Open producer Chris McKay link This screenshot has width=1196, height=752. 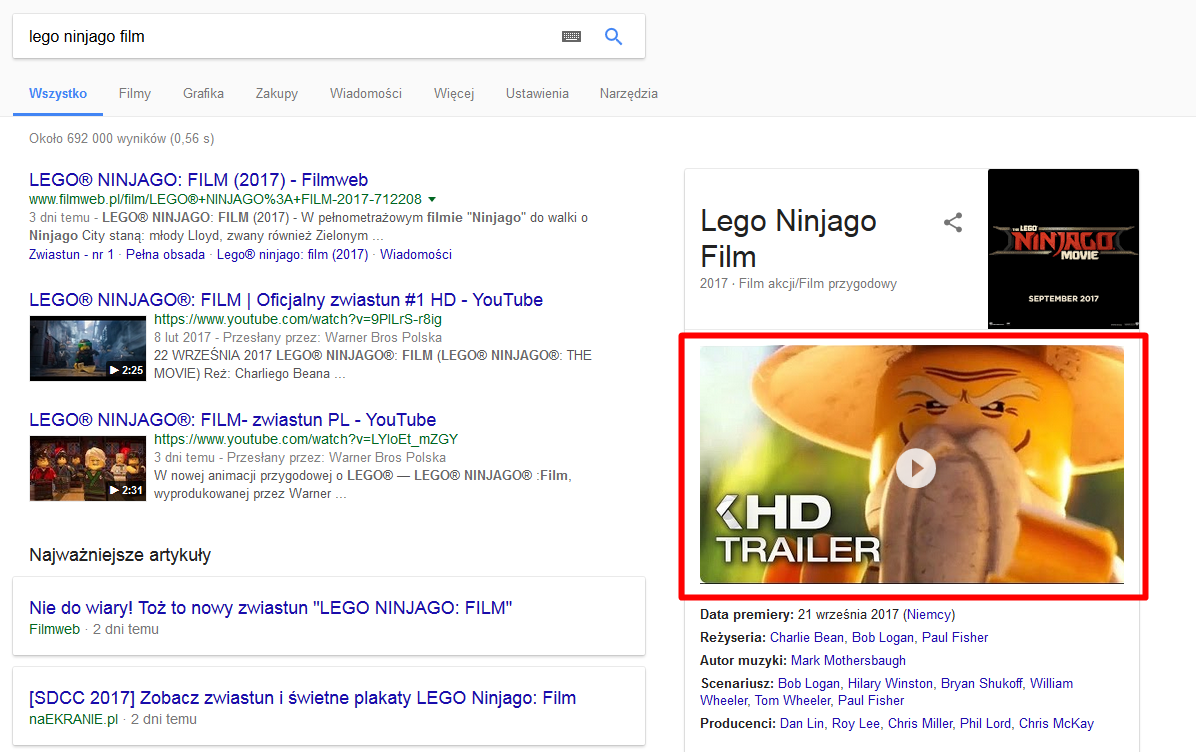click(x=1056, y=723)
